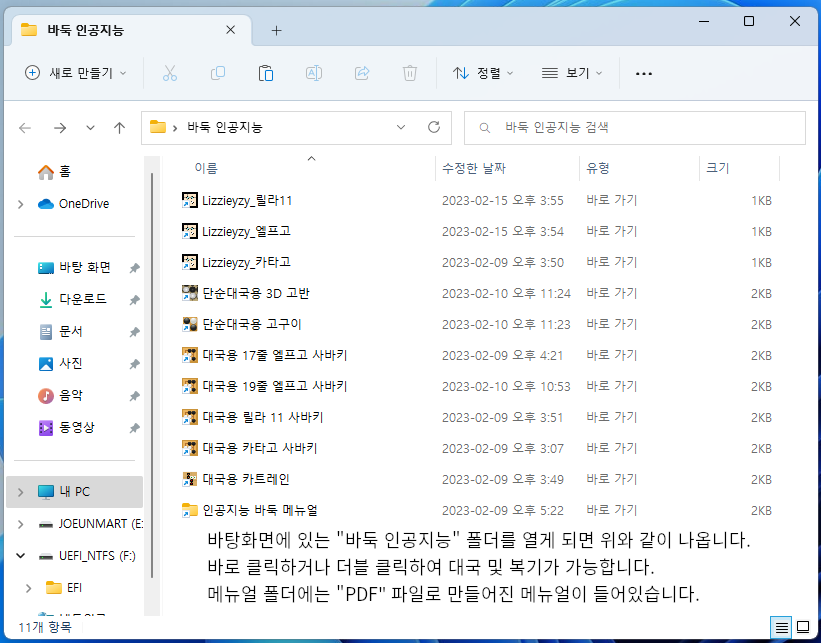Open the 정렬 sort dropdown
Screen dimensions: 821x643
[x=483, y=73]
